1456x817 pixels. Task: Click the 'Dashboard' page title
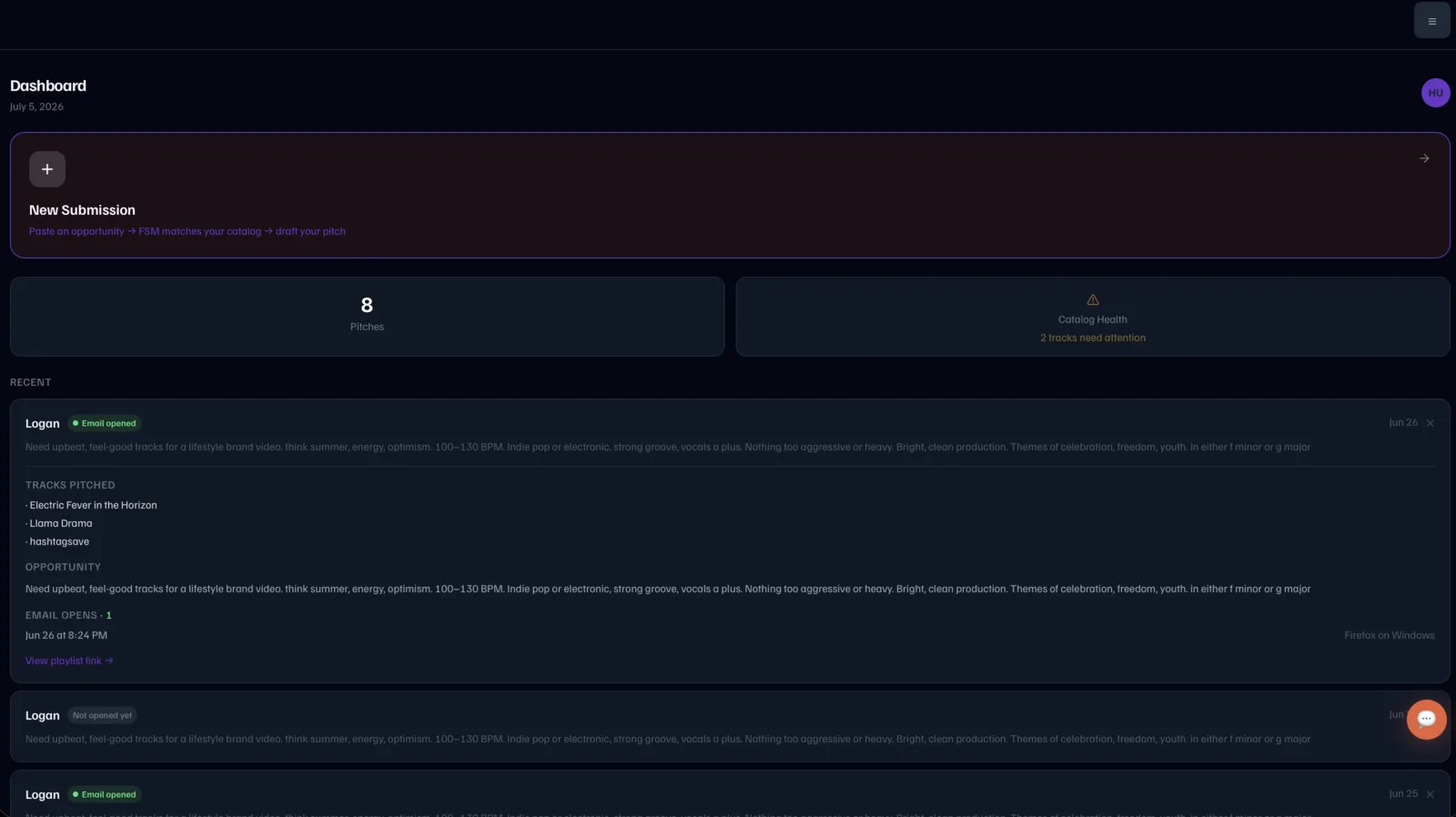click(x=48, y=86)
